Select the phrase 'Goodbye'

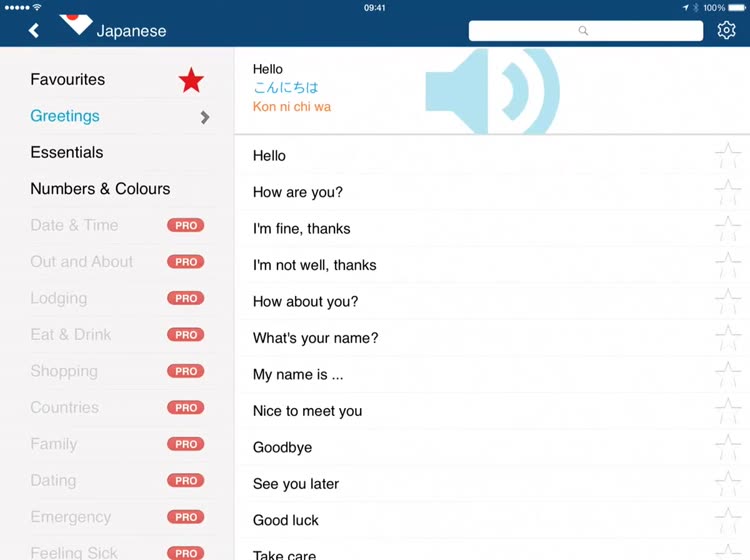click(x=492, y=448)
